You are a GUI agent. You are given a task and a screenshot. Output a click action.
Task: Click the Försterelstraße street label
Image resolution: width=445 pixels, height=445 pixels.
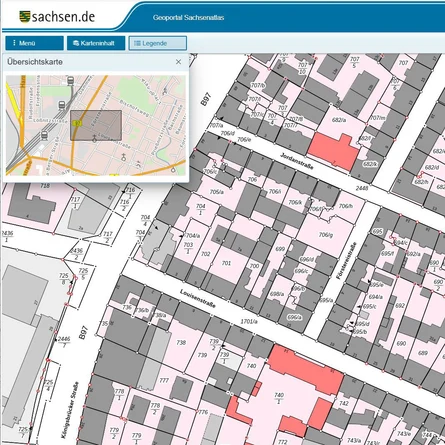click(x=347, y=260)
